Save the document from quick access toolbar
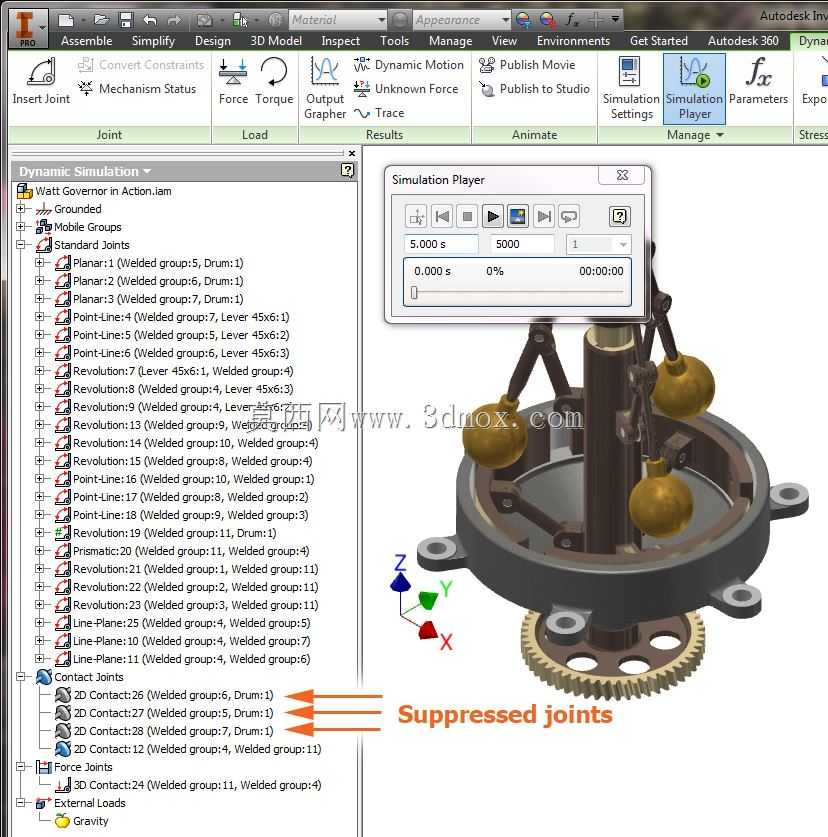828x837 pixels. point(126,20)
